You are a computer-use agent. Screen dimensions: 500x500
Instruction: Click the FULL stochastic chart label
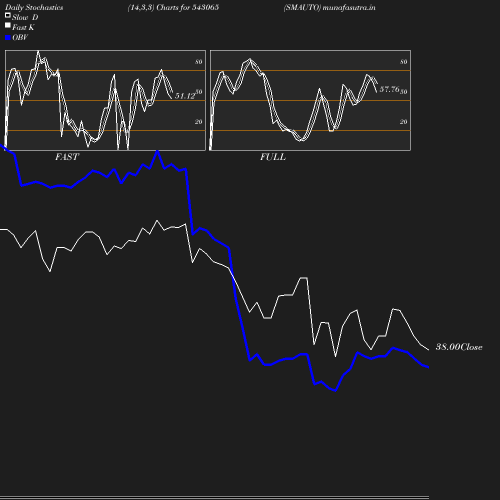tap(273, 157)
